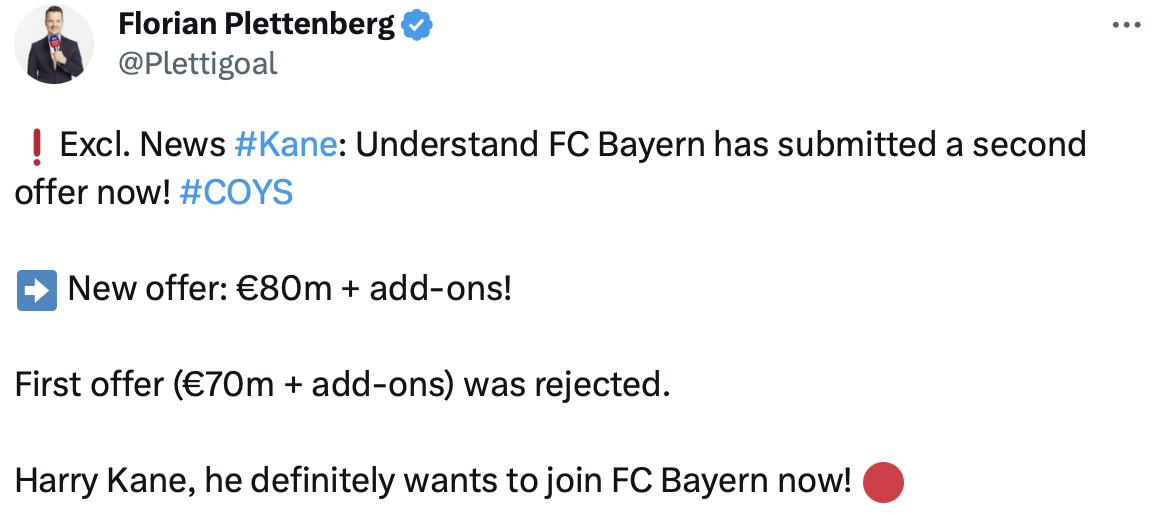The image size is (1175, 514).
Task: Click the red circle emoji
Action: [882, 484]
